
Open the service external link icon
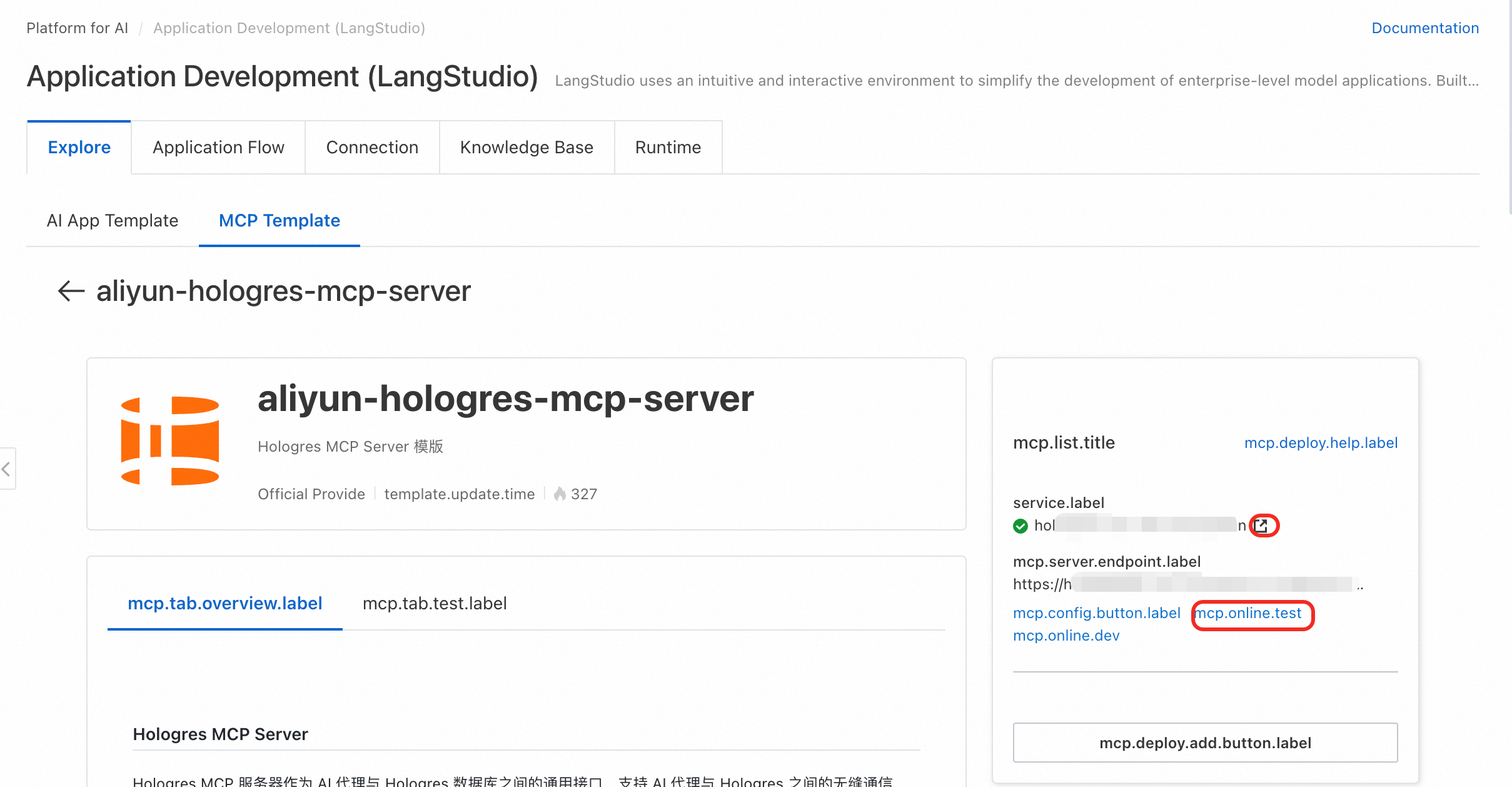pos(1261,526)
